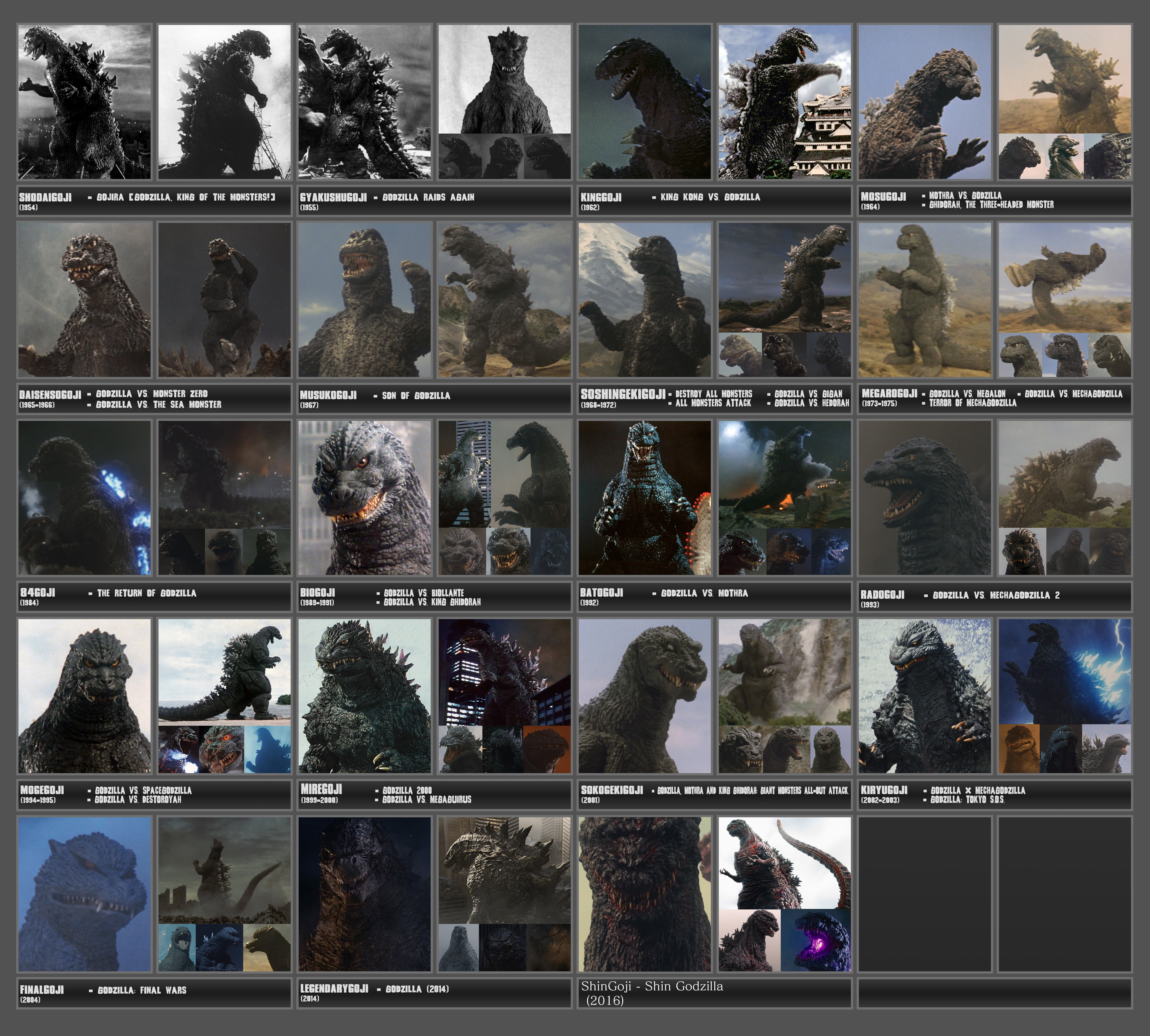
Task: Click 'Son of Godzilla' film title
Action: tap(416, 396)
